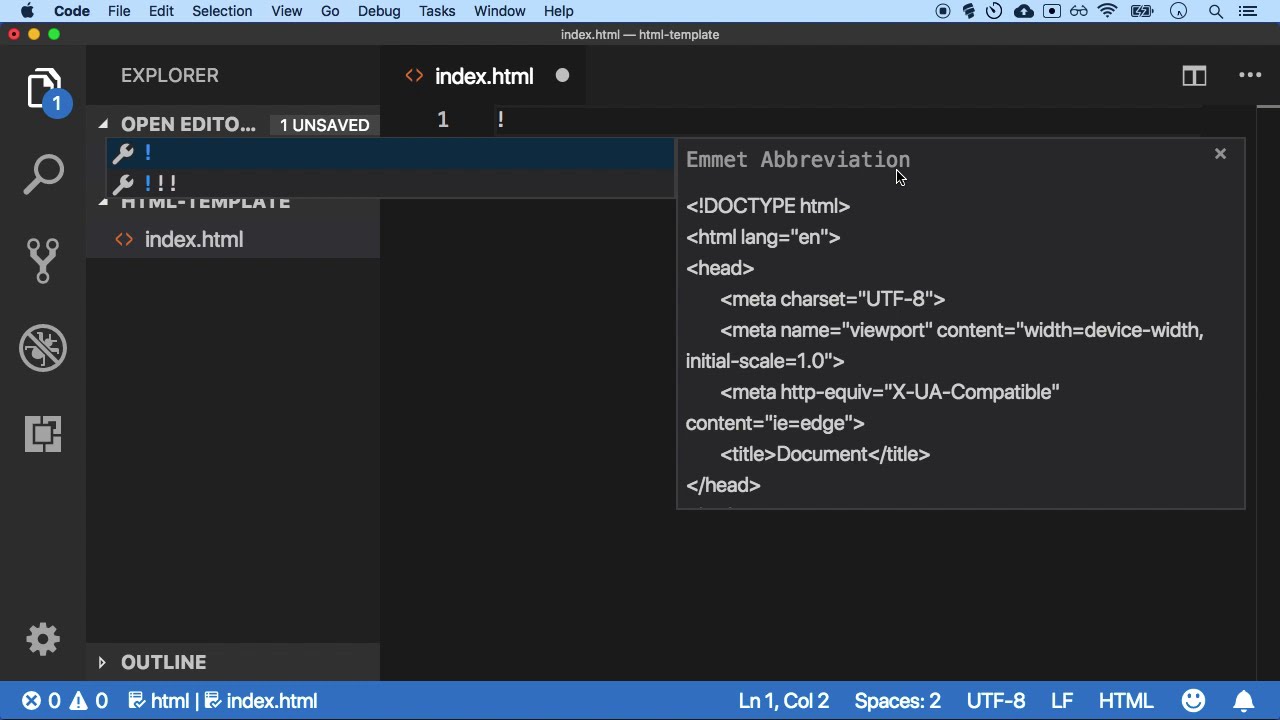Open the File menu
This screenshot has height=720, width=1280.
[x=119, y=11]
